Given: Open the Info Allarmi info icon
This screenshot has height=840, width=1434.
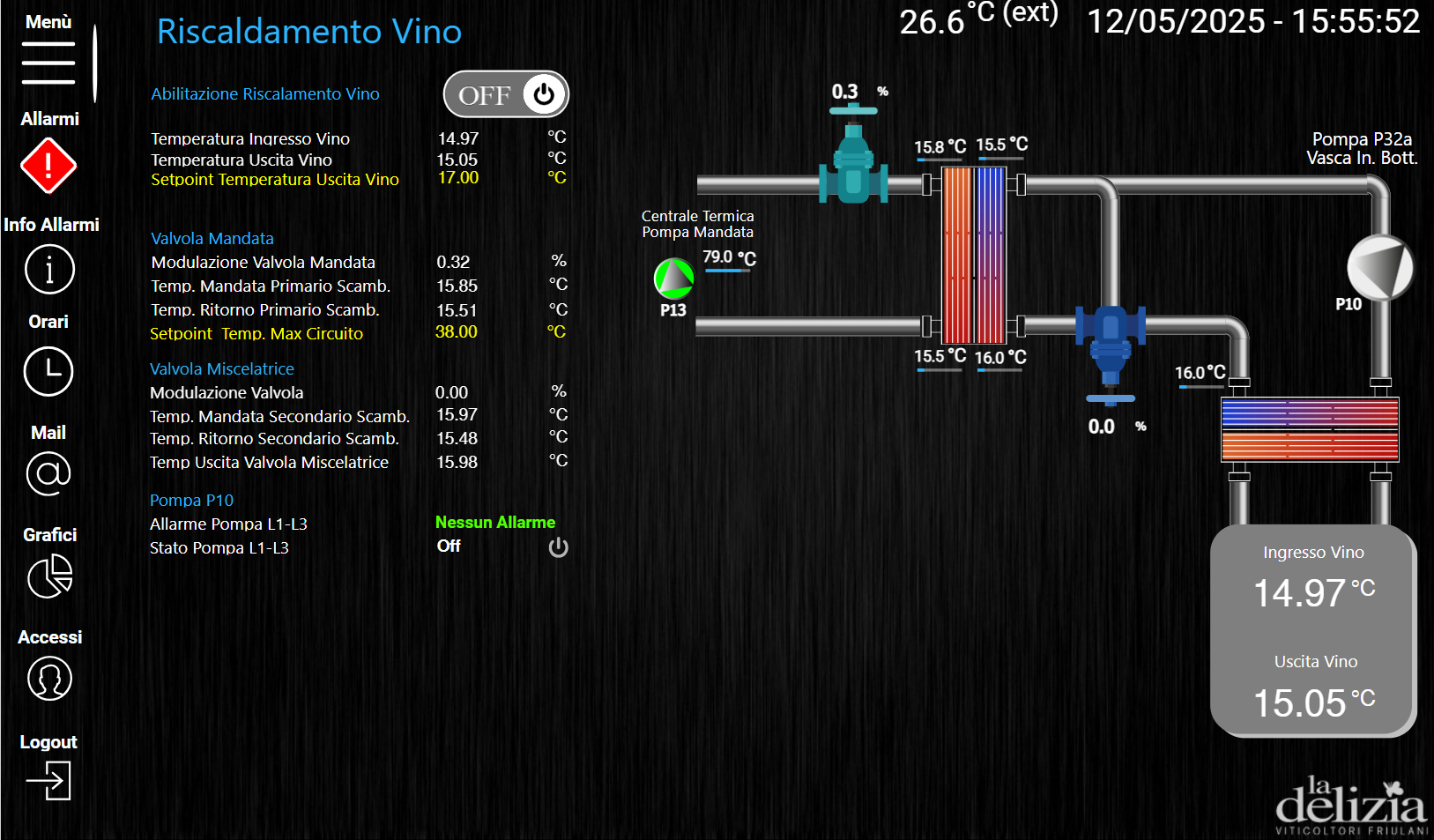Looking at the screenshot, I should click(x=49, y=270).
